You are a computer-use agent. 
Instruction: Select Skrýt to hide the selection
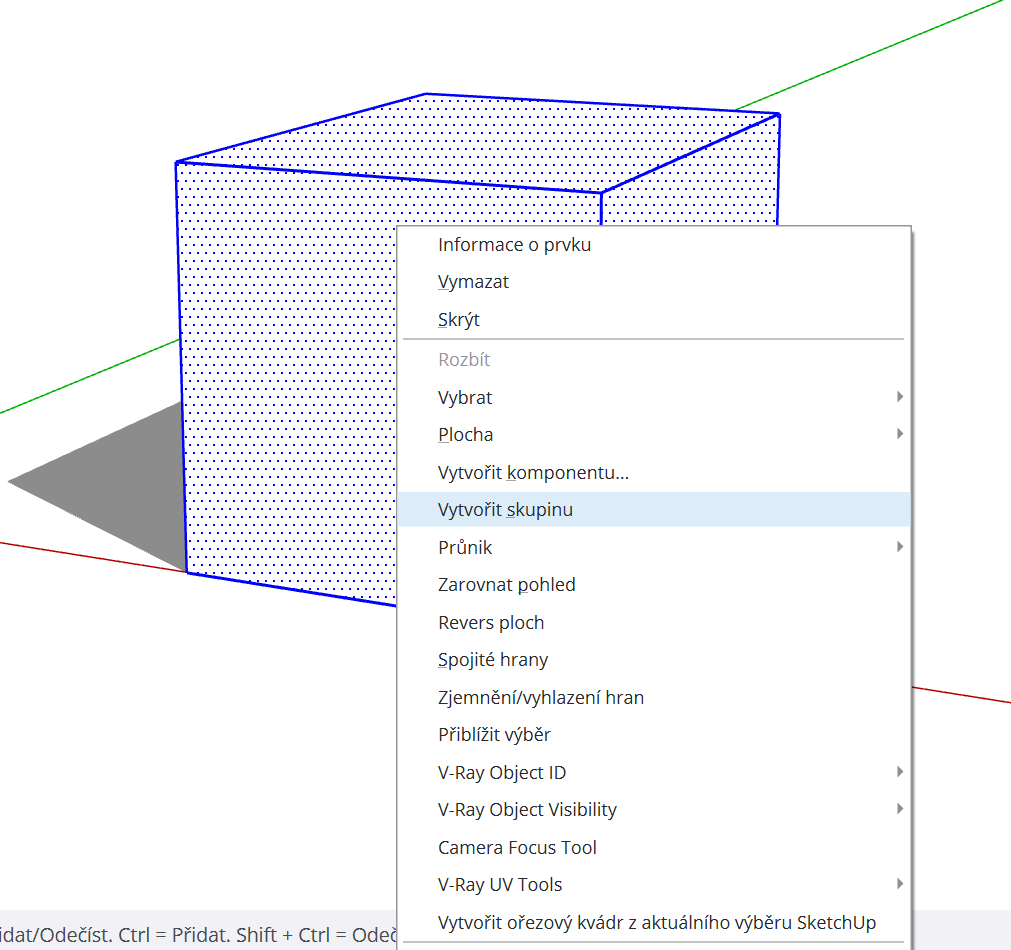coord(459,320)
